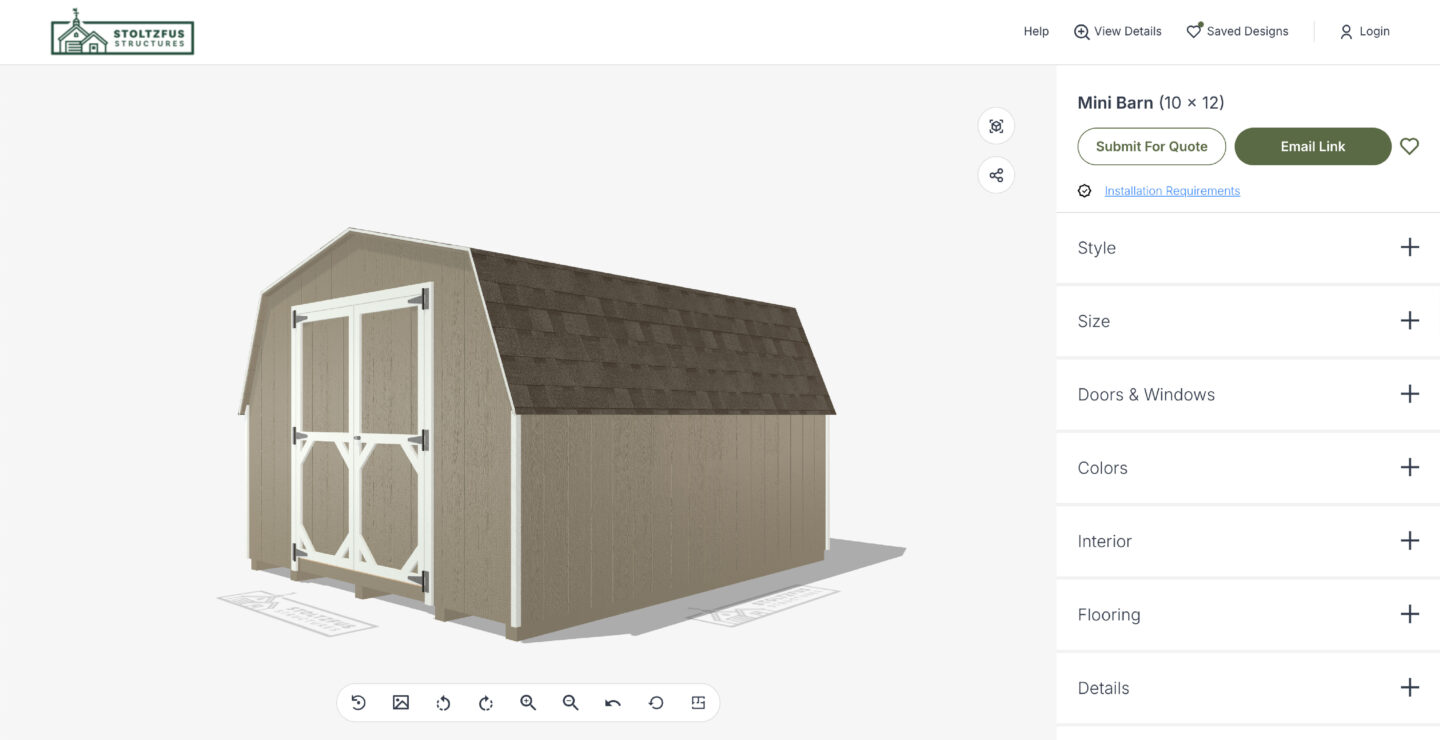This screenshot has height=740, width=1440.
Task: Open the Installation Requirements link
Action: pyautogui.click(x=1172, y=191)
